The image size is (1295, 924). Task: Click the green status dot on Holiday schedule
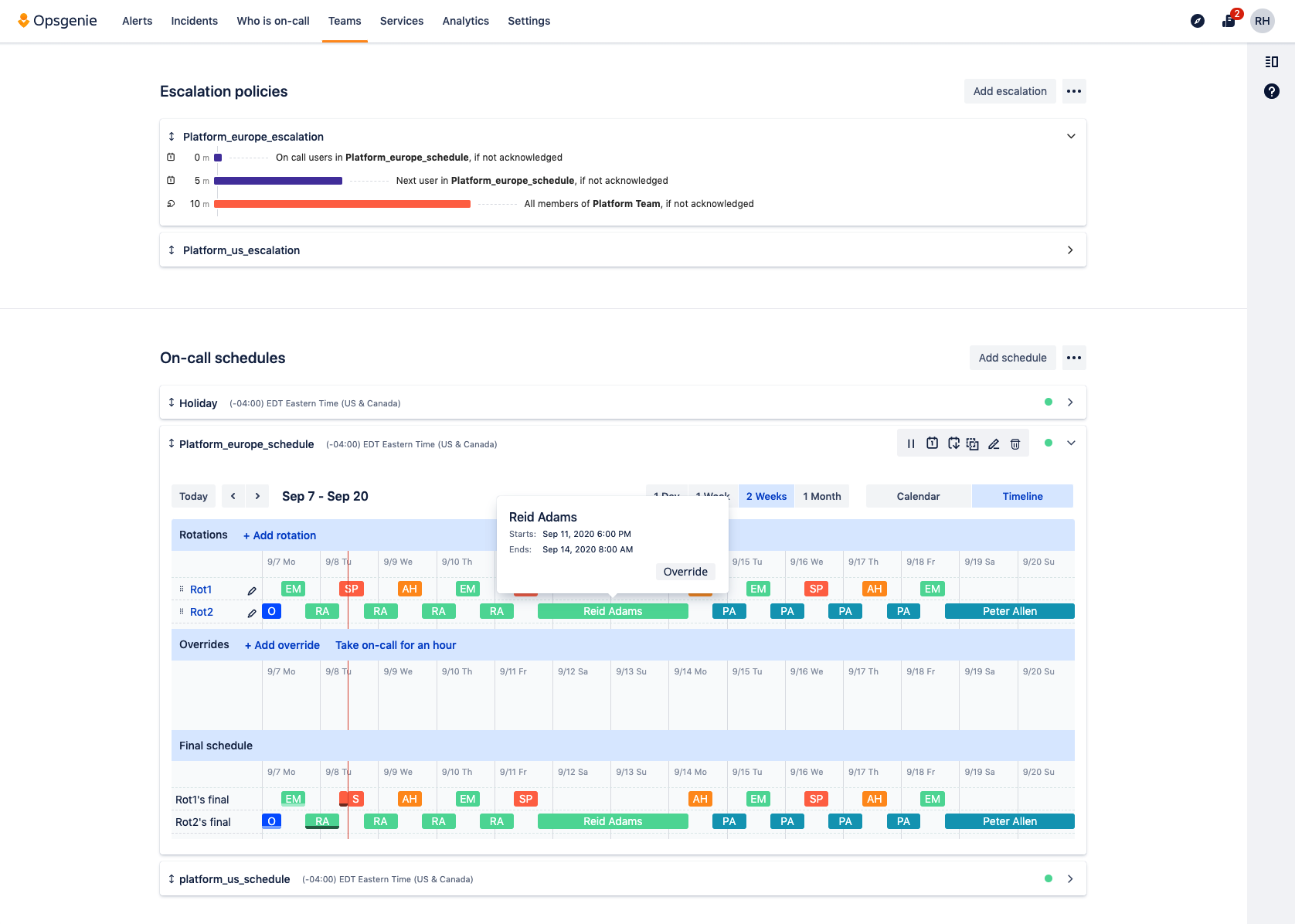pos(1049,403)
